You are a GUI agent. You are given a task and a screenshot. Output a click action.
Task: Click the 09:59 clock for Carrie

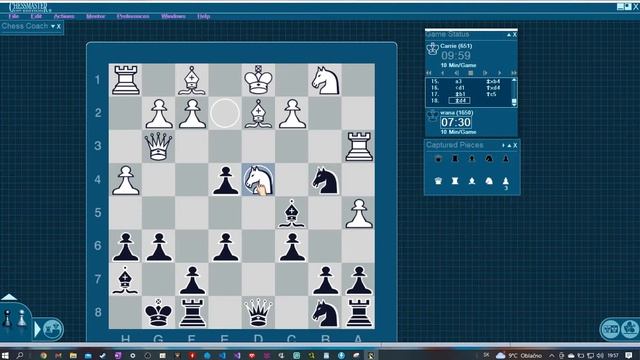[x=456, y=56]
